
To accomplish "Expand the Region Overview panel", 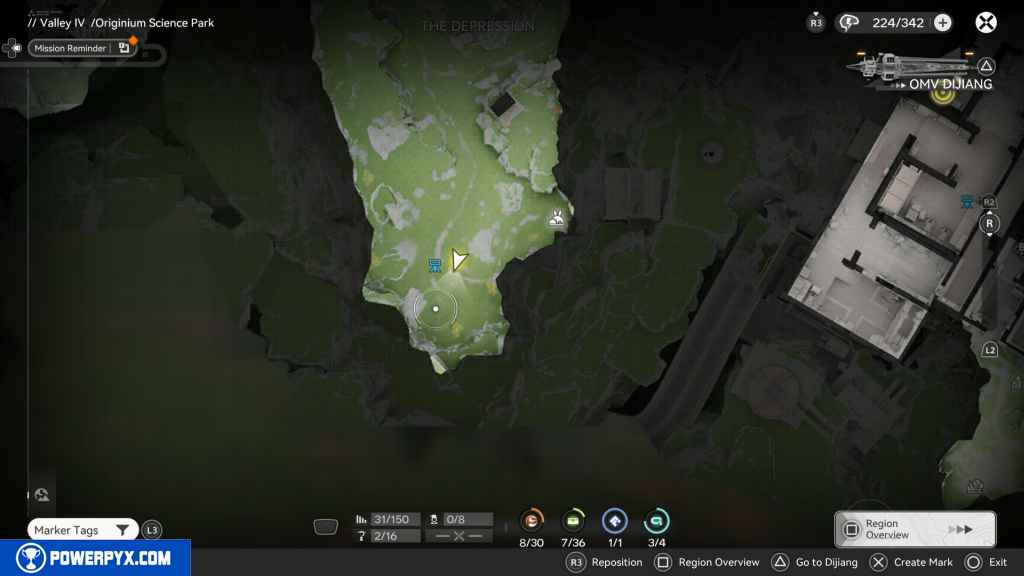I will pyautogui.click(x=914, y=529).
